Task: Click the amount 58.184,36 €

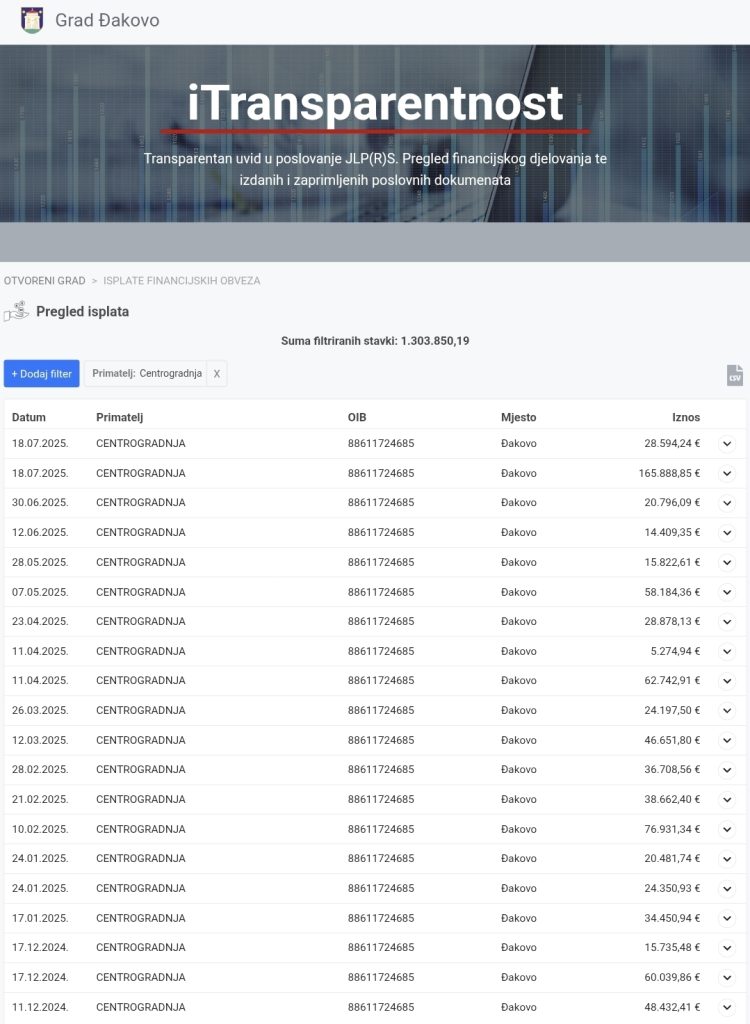Action: coord(672,592)
